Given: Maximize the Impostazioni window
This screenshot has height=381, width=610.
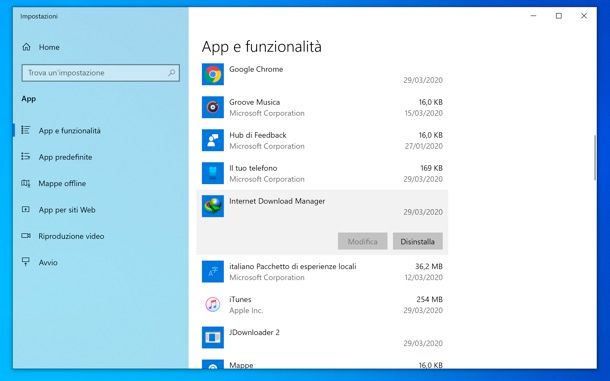Looking at the screenshot, I should pos(559,16).
